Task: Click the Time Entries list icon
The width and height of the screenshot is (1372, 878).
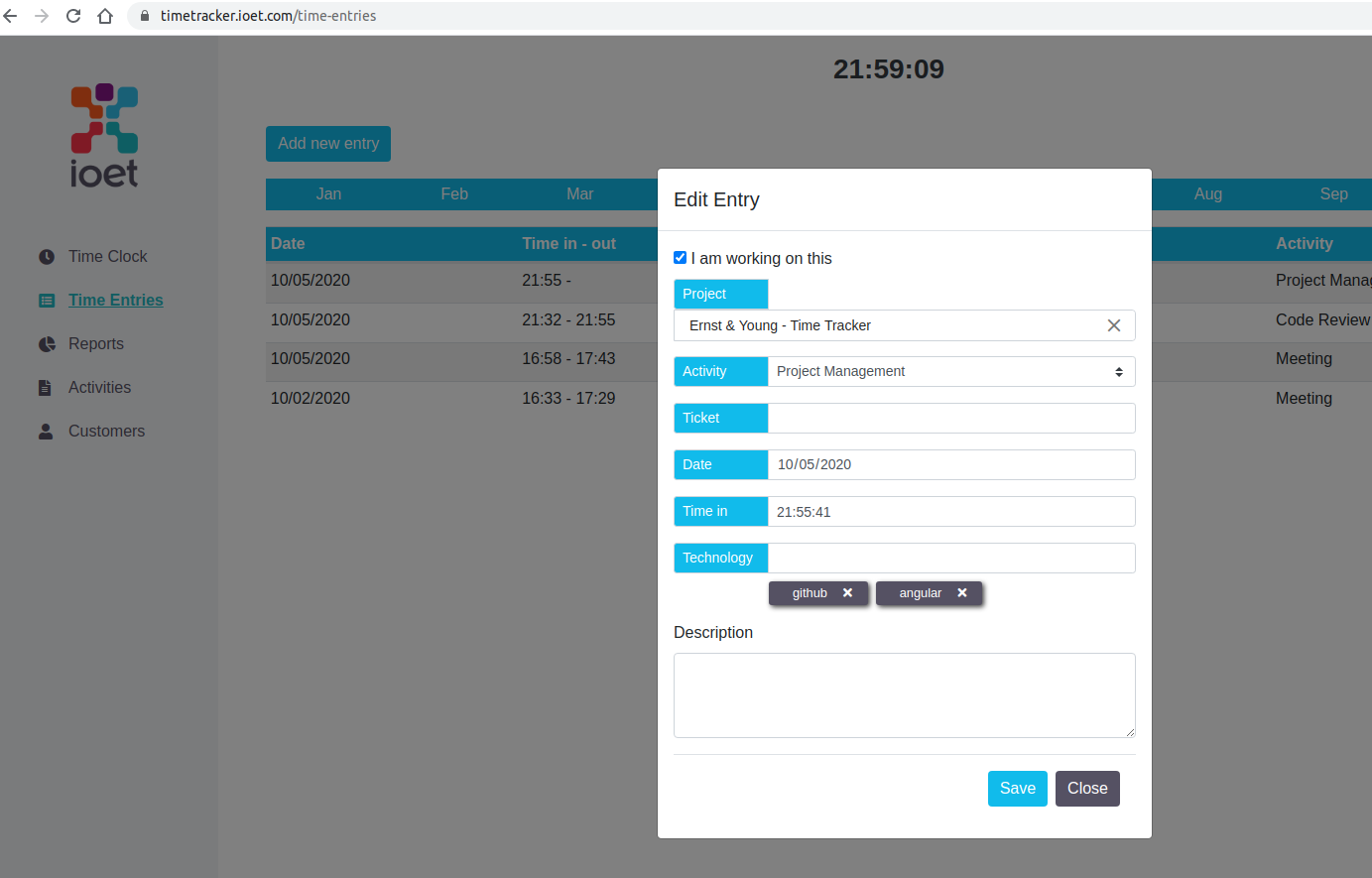Action: [x=47, y=301]
